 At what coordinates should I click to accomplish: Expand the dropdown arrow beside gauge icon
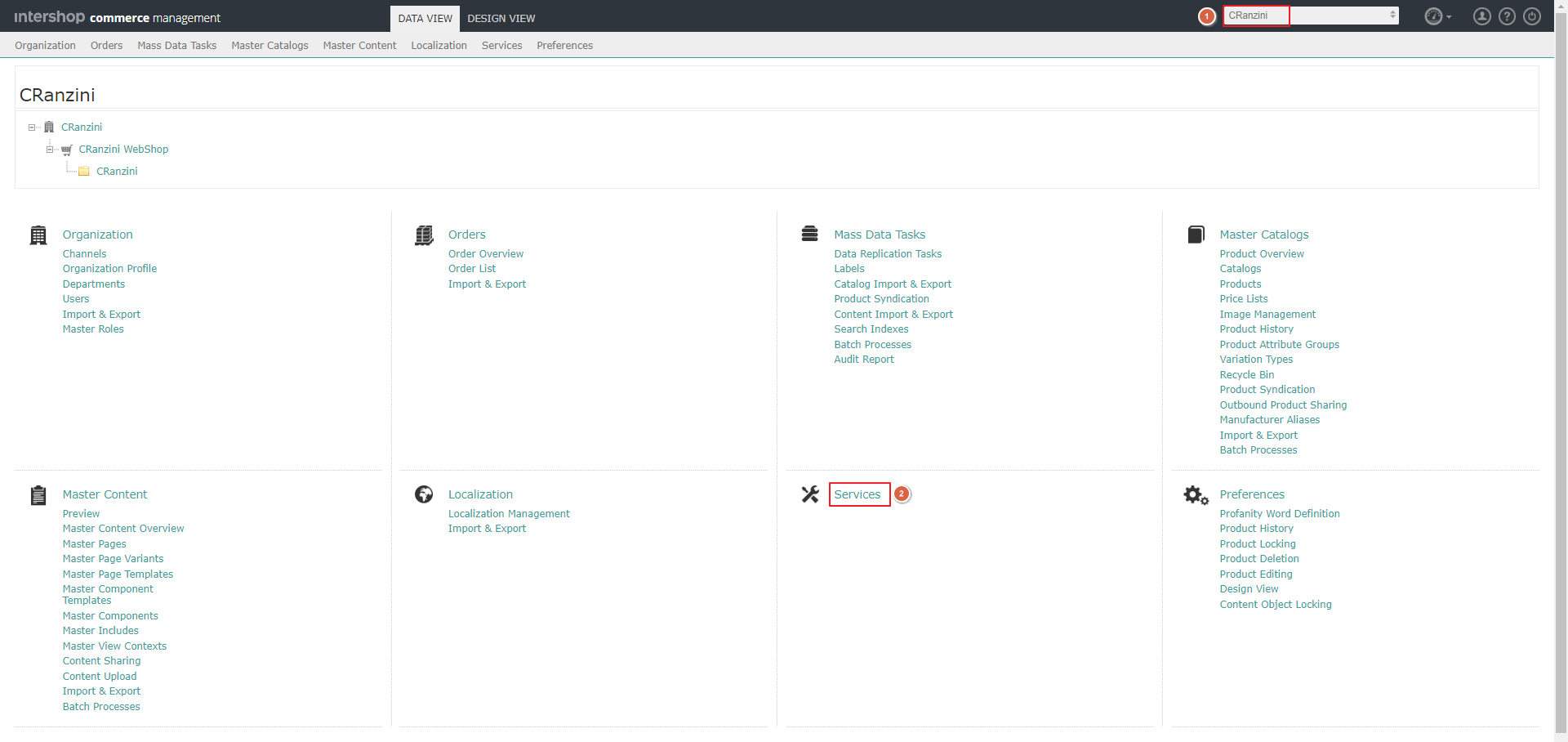point(1449,17)
